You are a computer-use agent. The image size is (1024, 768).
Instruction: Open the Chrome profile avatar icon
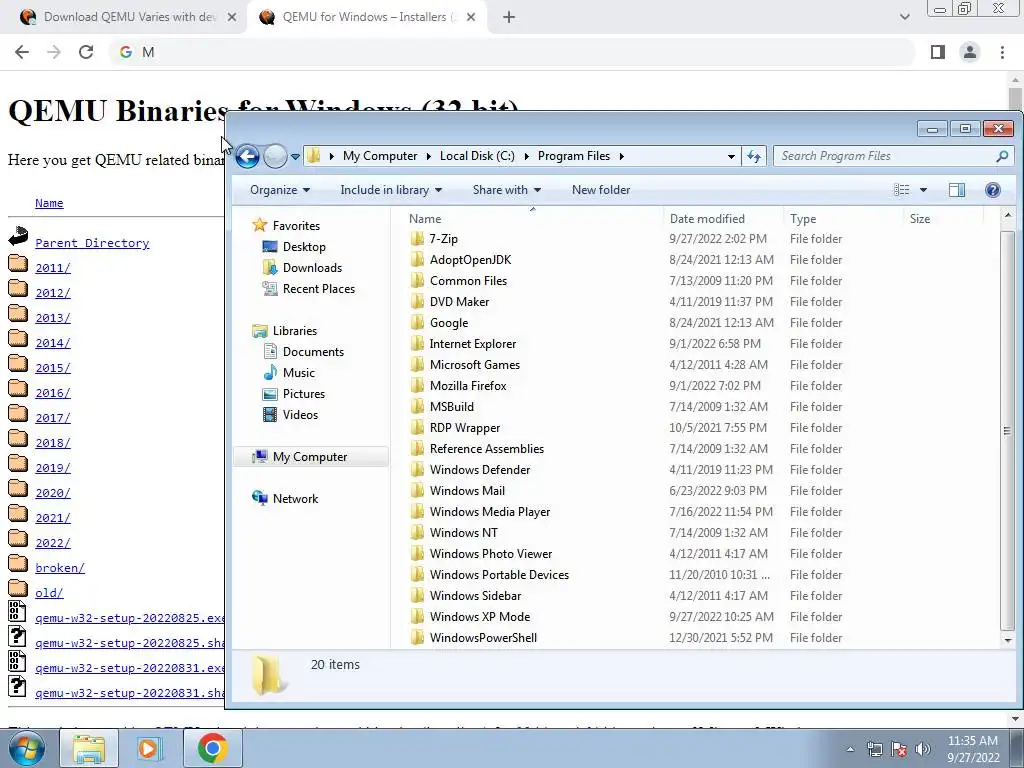pyautogui.click(x=970, y=52)
